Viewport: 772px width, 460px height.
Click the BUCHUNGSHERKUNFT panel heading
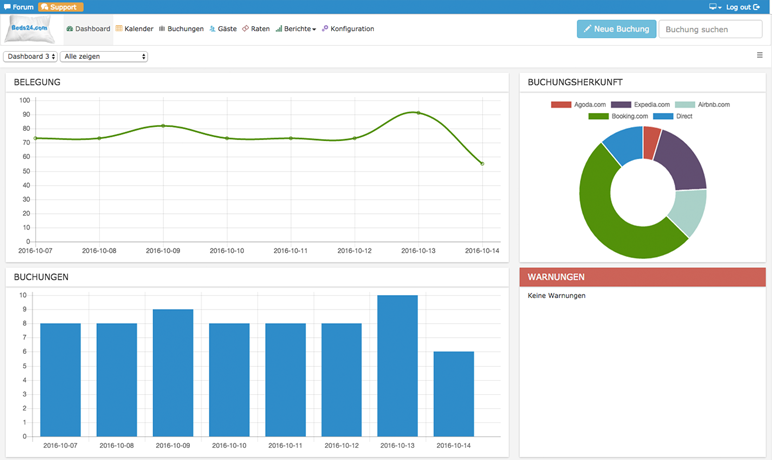coord(575,82)
